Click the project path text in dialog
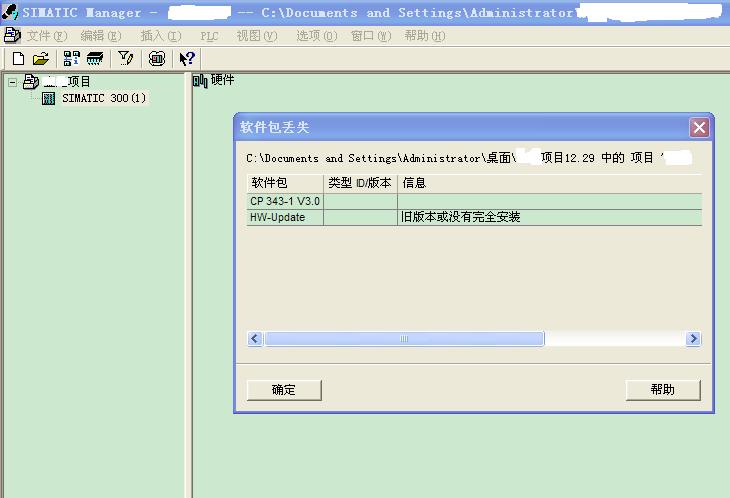Screen dimensions: 730x498 pyautogui.click(x=468, y=158)
